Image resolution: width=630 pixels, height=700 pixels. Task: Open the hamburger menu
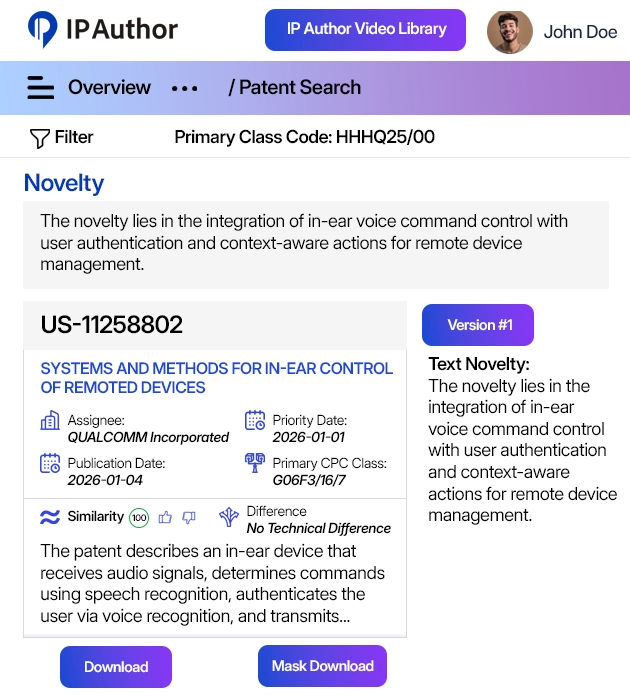(41, 88)
